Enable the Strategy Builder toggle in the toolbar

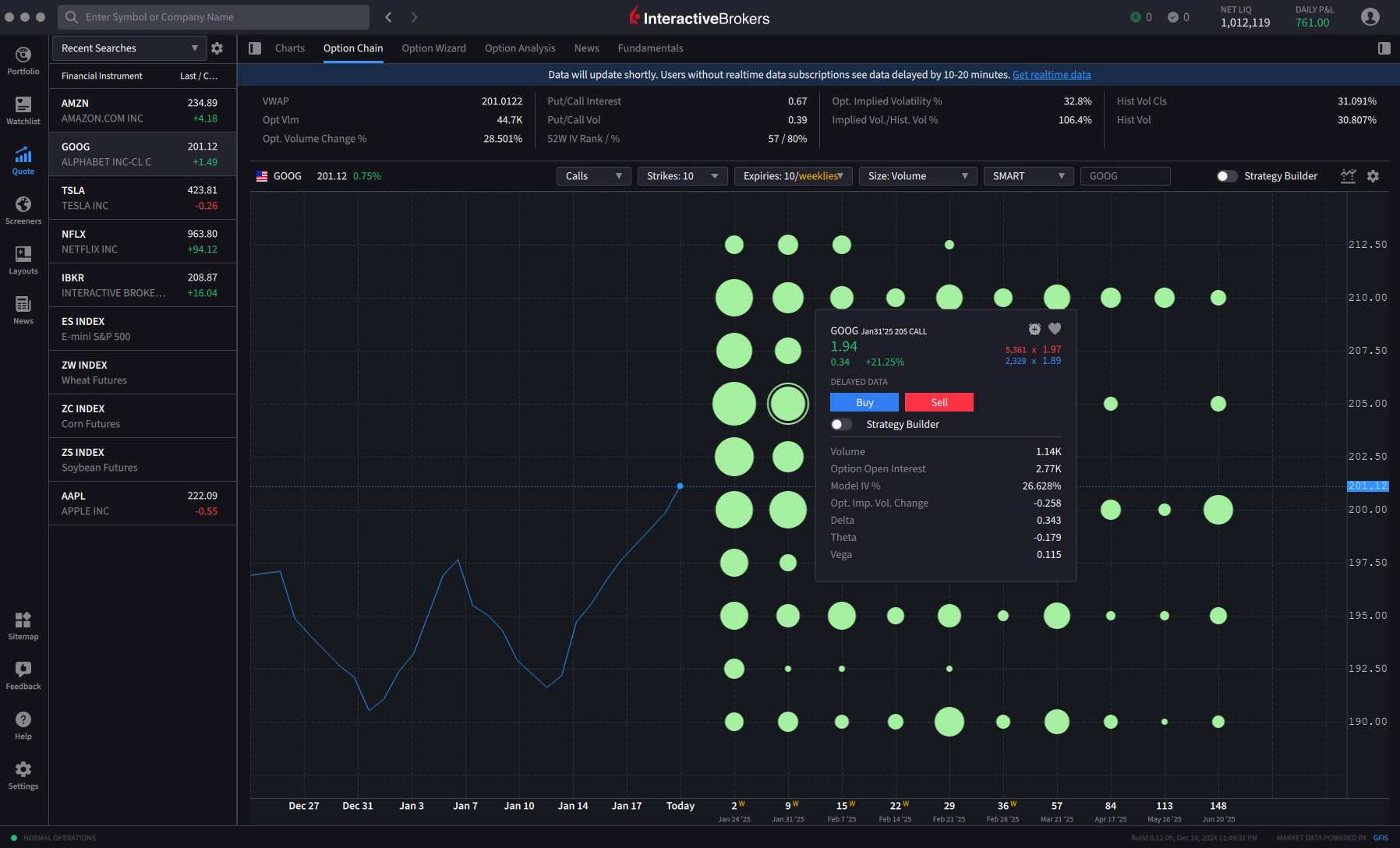click(1227, 176)
